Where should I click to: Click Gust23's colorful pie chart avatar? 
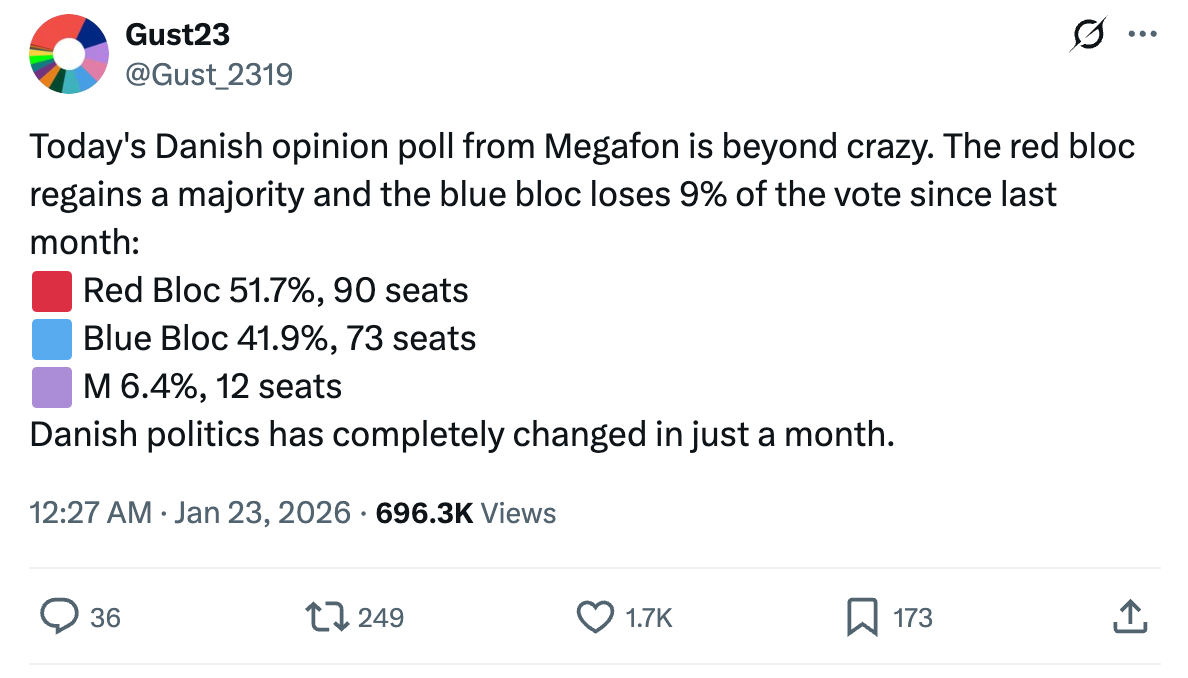69,55
